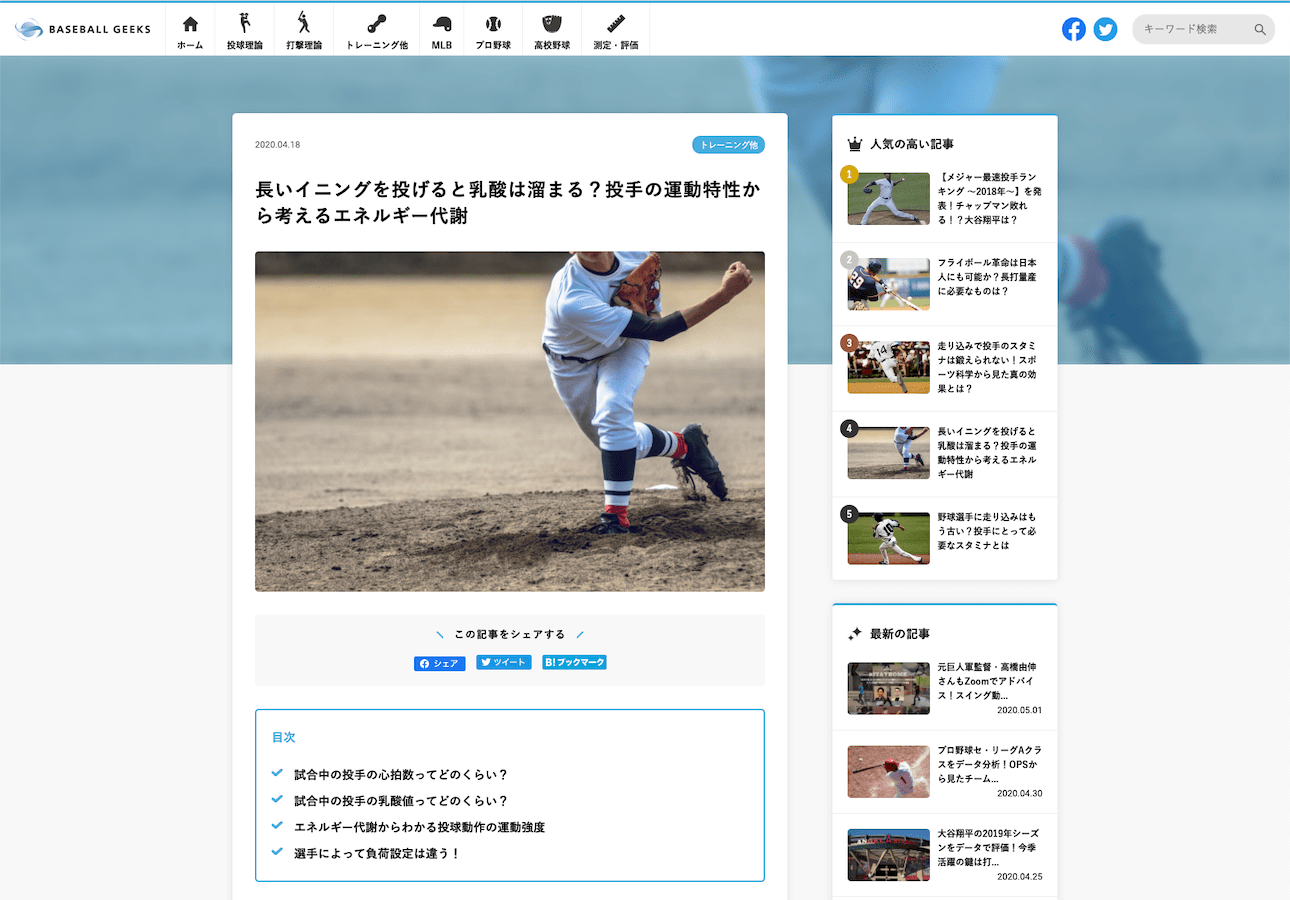The height and width of the screenshot is (900, 1290).
Task: Click the 投球理論 pitcher icon
Action: click(x=245, y=23)
